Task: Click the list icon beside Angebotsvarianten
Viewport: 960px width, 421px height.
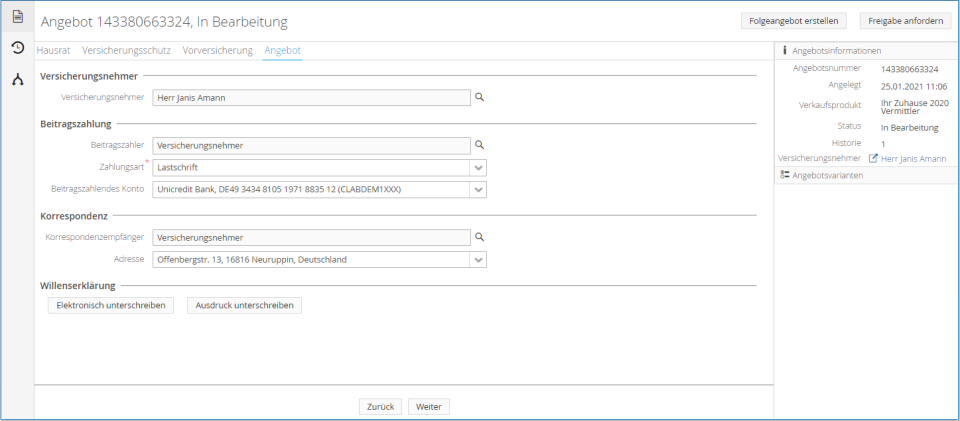Action: click(x=785, y=175)
